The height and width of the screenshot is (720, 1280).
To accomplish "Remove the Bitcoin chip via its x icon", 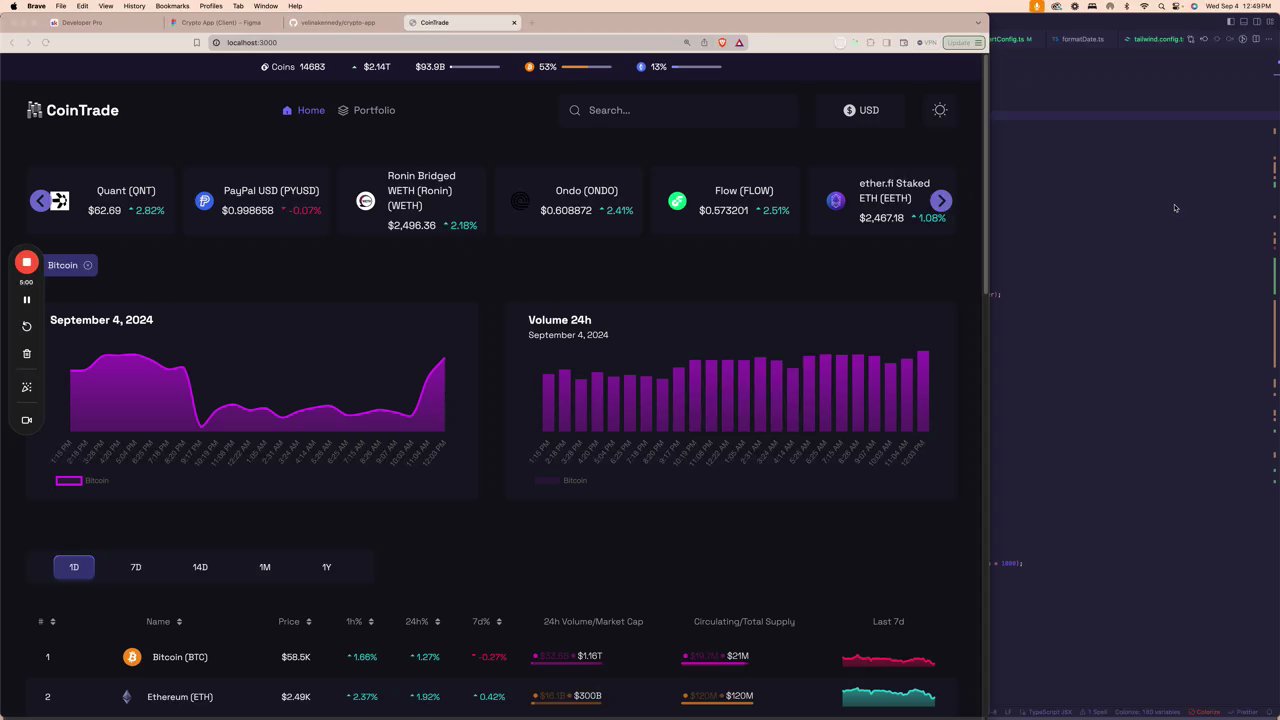I will [x=88, y=265].
